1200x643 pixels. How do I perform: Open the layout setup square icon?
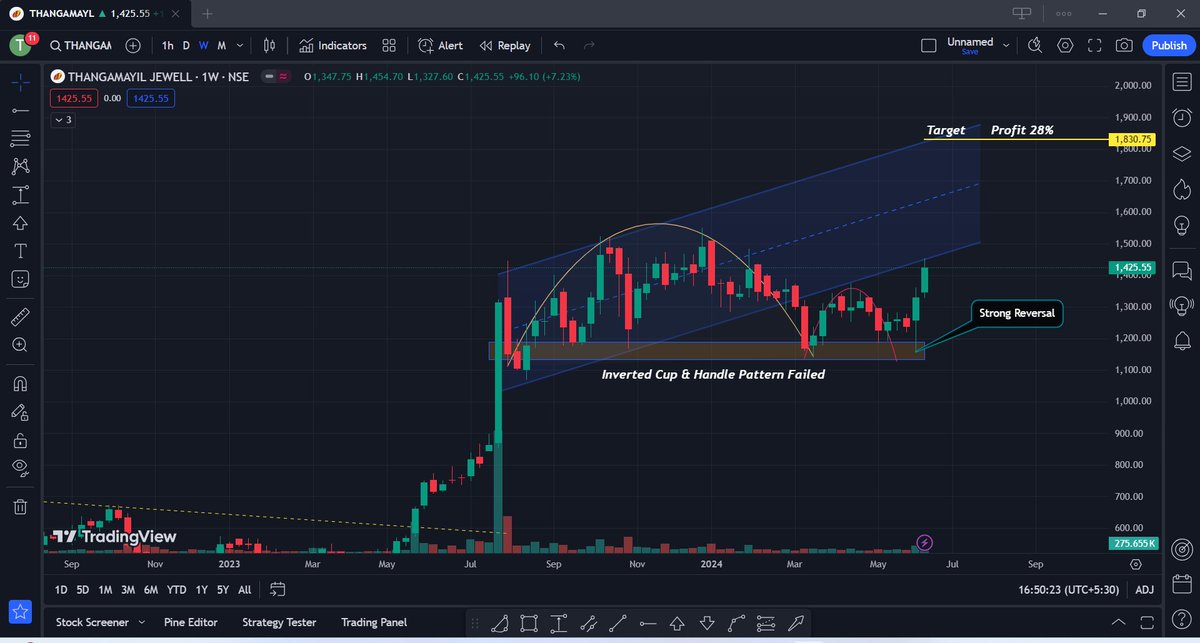928,45
